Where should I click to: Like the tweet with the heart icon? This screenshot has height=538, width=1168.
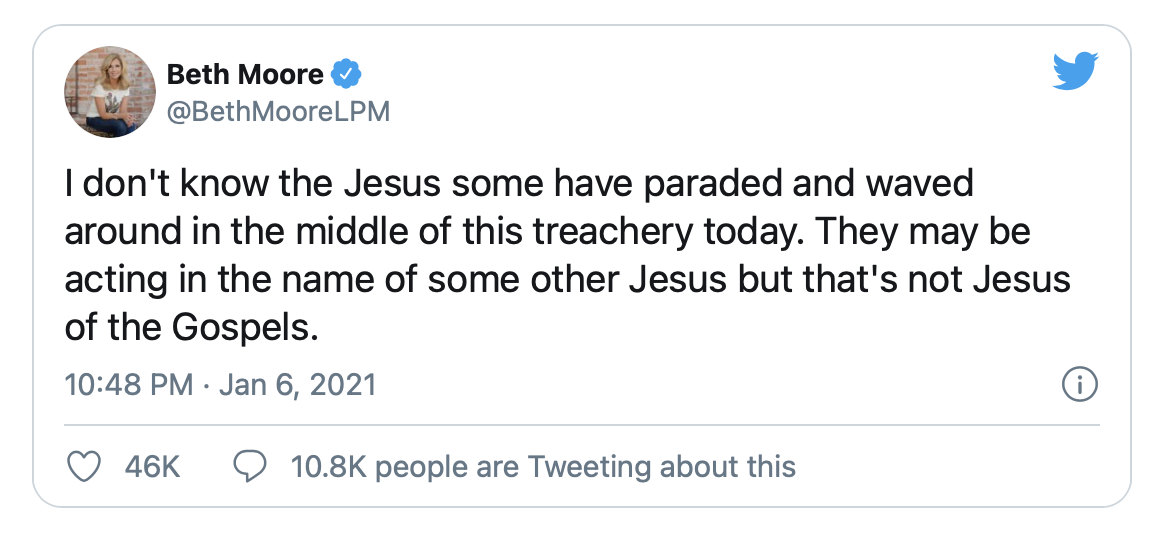pos(84,466)
